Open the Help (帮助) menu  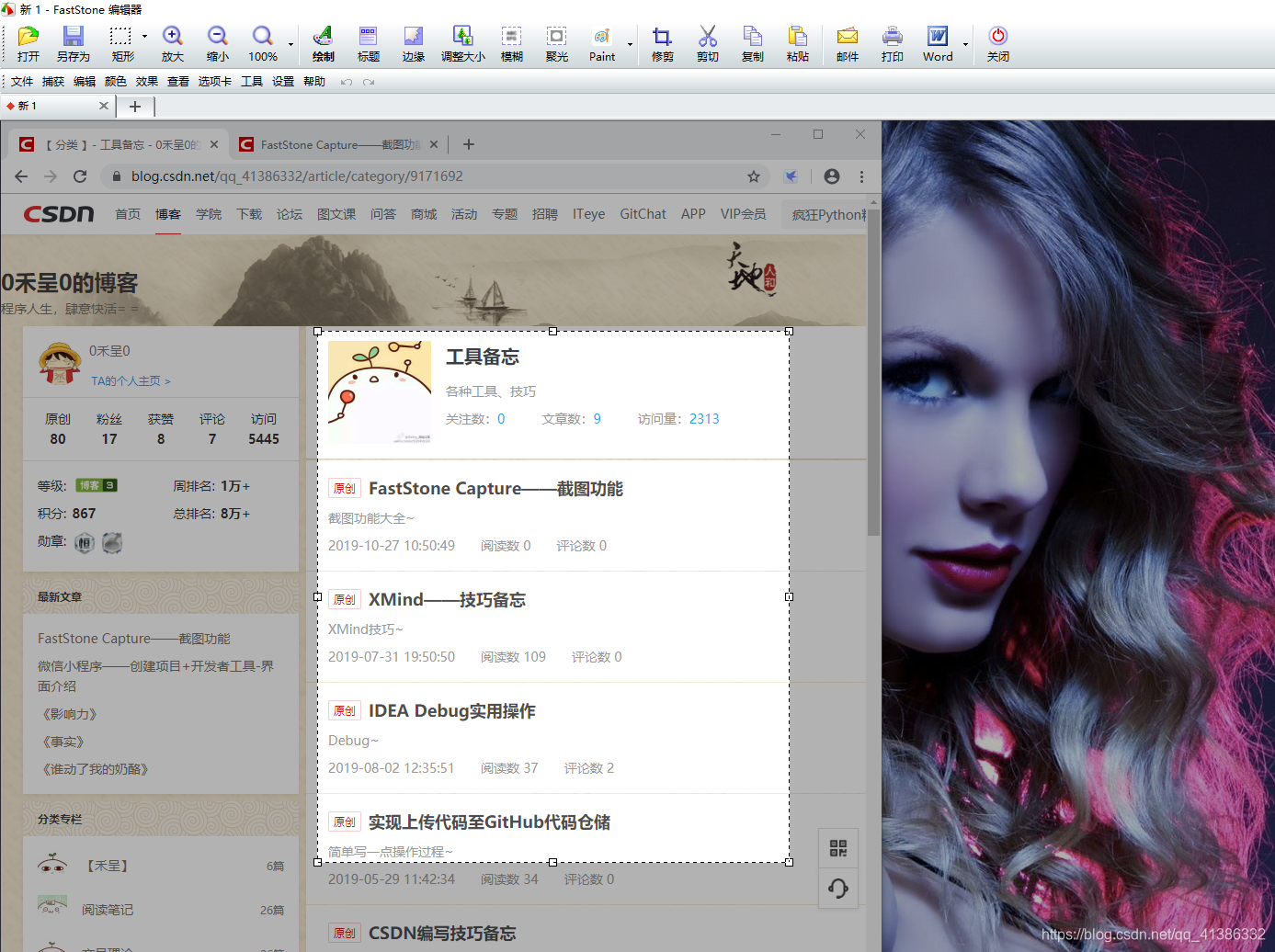[314, 82]
